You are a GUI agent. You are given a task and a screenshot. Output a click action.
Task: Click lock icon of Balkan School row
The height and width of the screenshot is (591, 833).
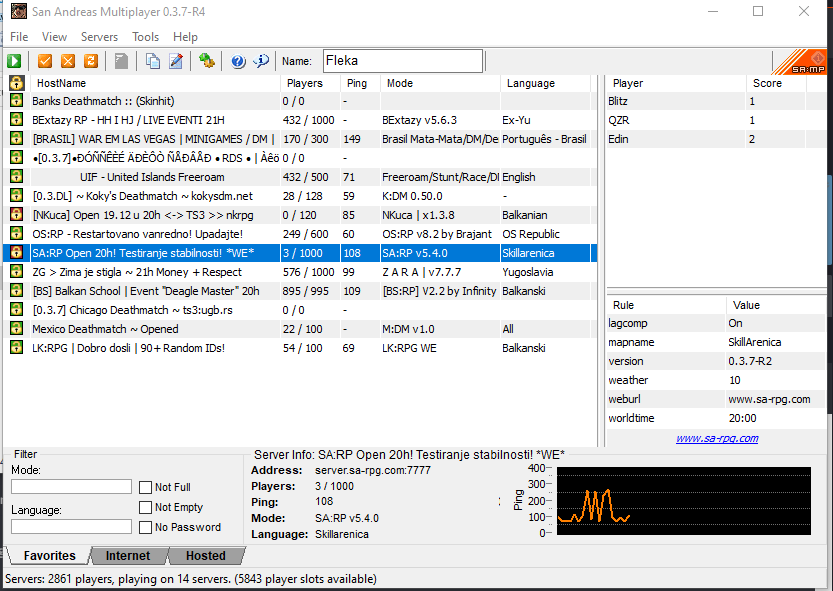coord(16,290)
